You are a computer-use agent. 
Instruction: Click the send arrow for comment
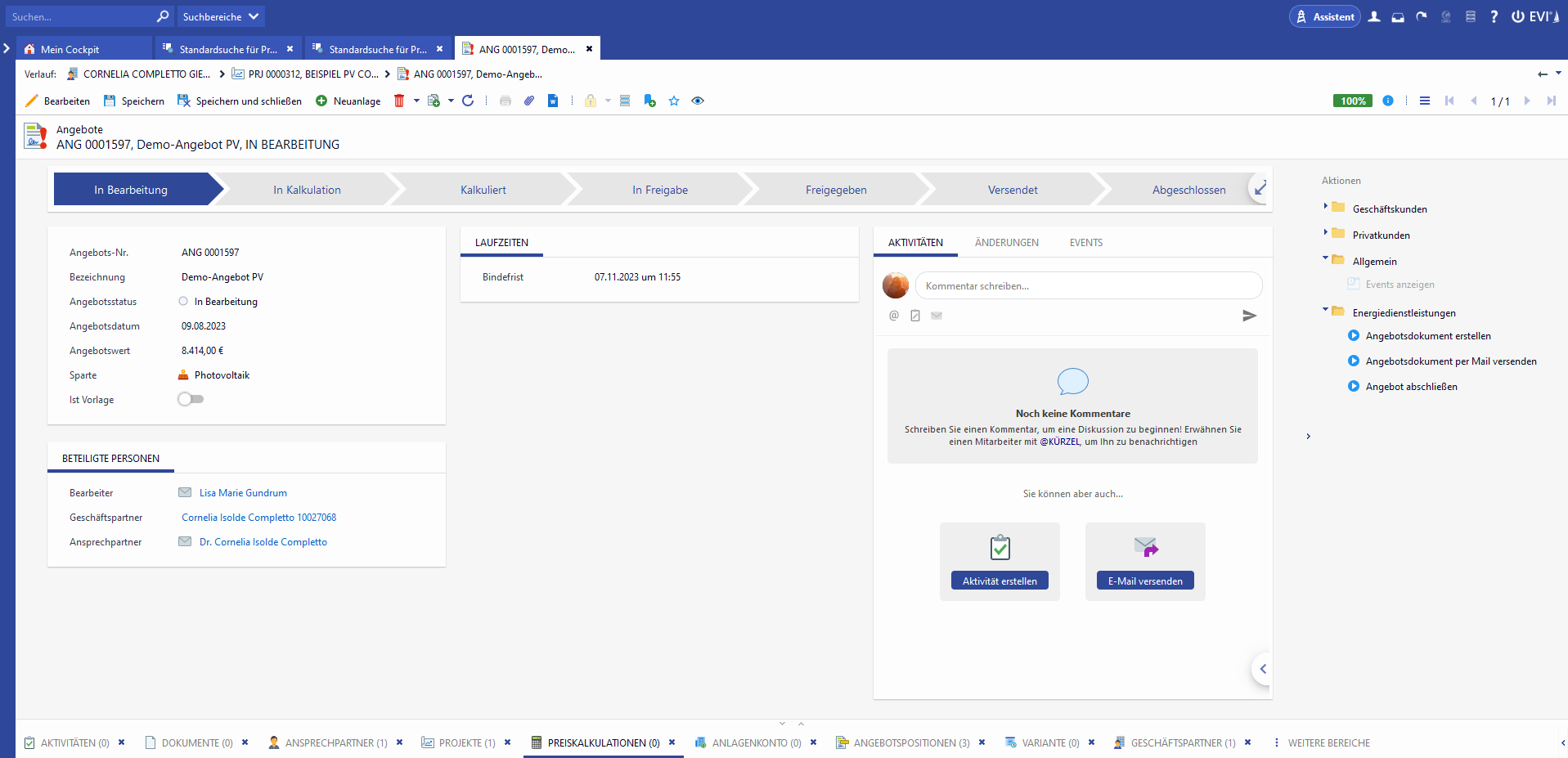(x=1249, y=316)
